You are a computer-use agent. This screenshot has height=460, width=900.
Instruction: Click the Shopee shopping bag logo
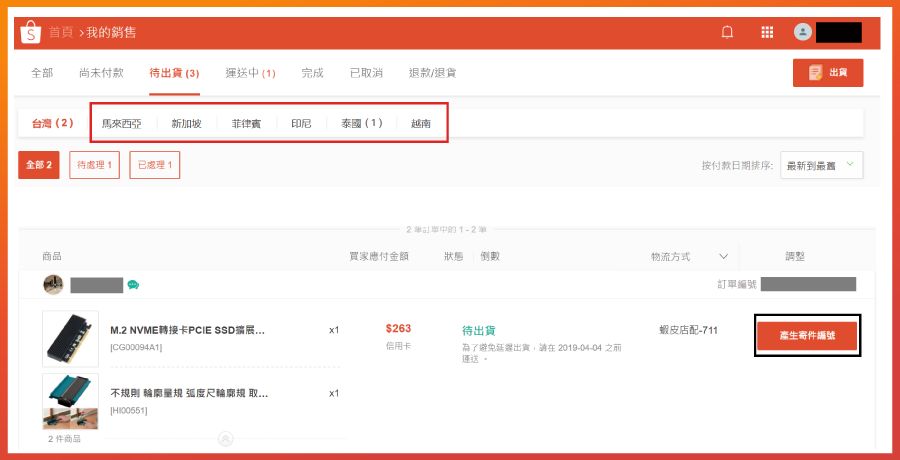click(x=30, y=32)
